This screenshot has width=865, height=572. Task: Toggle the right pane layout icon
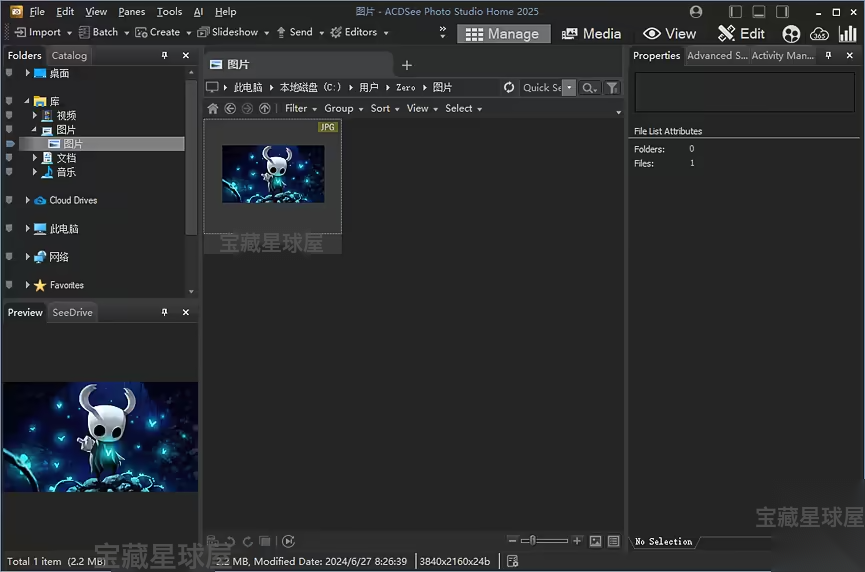[x=782, y=12]
